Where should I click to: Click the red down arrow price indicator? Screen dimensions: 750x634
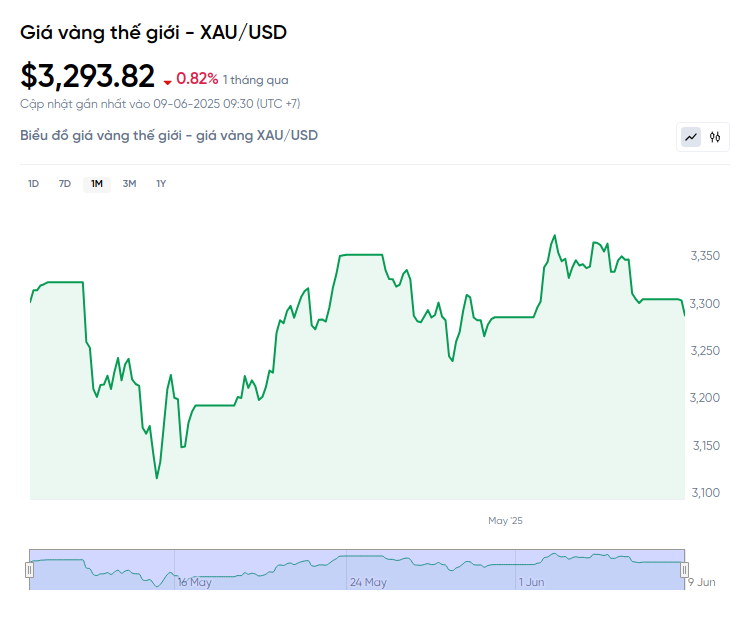[167, 81]
